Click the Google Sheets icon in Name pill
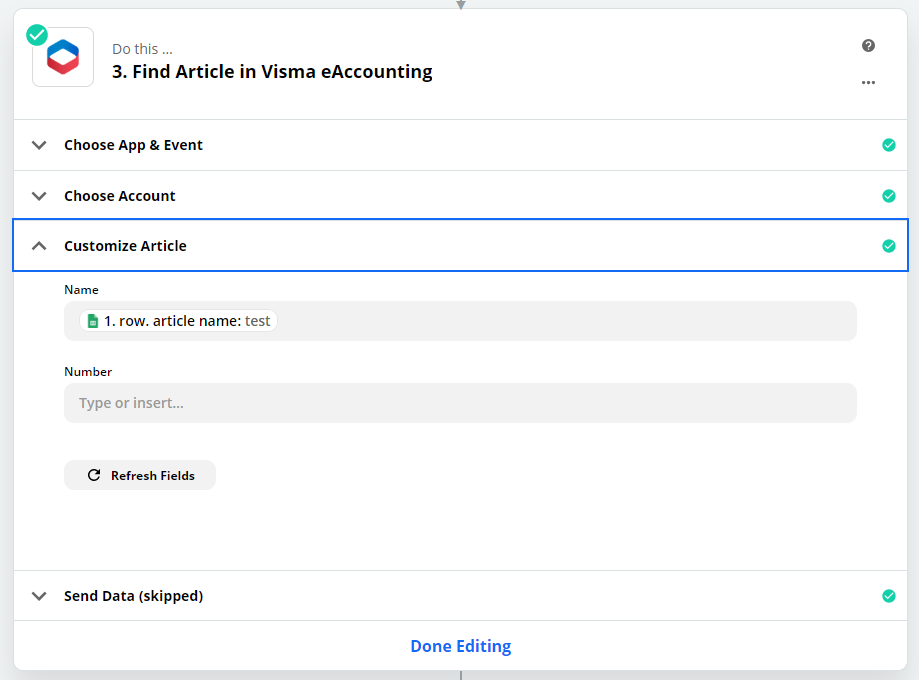Viewport: 919px width, 680px height. pyautogui.click(x=92, y=321)
